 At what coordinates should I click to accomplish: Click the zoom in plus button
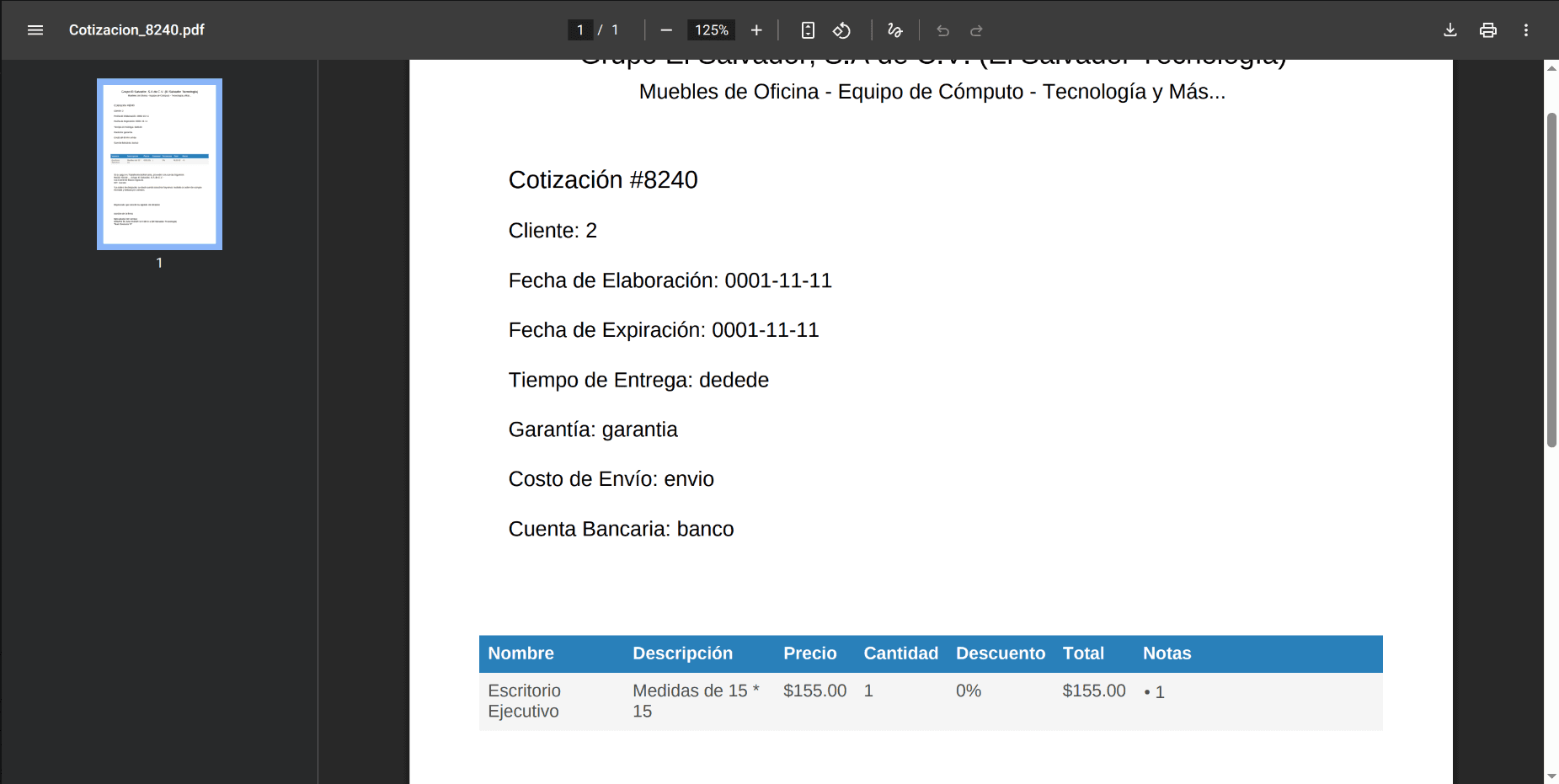click(756, 30)
